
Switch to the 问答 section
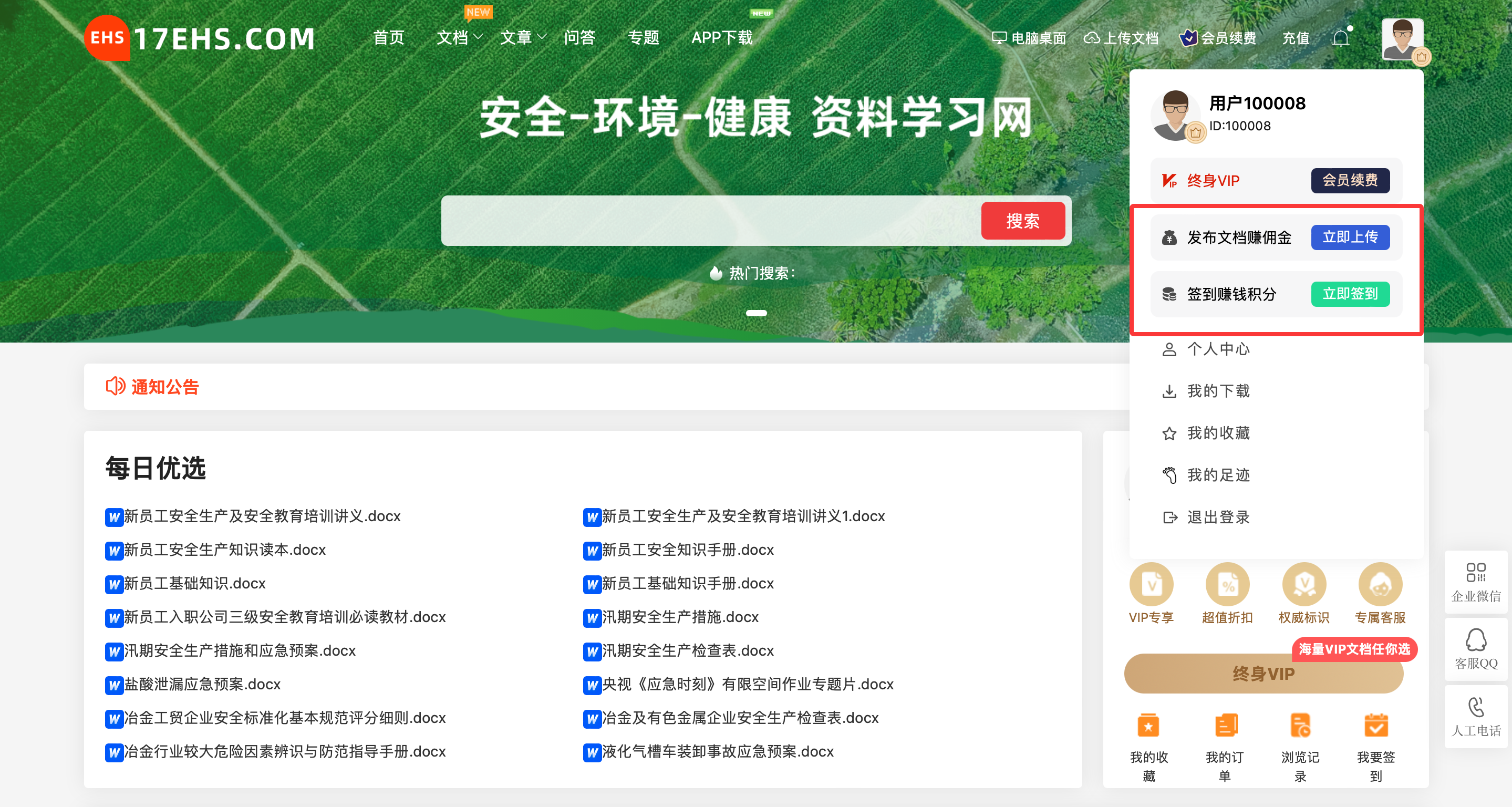click(x=581, y=37)
